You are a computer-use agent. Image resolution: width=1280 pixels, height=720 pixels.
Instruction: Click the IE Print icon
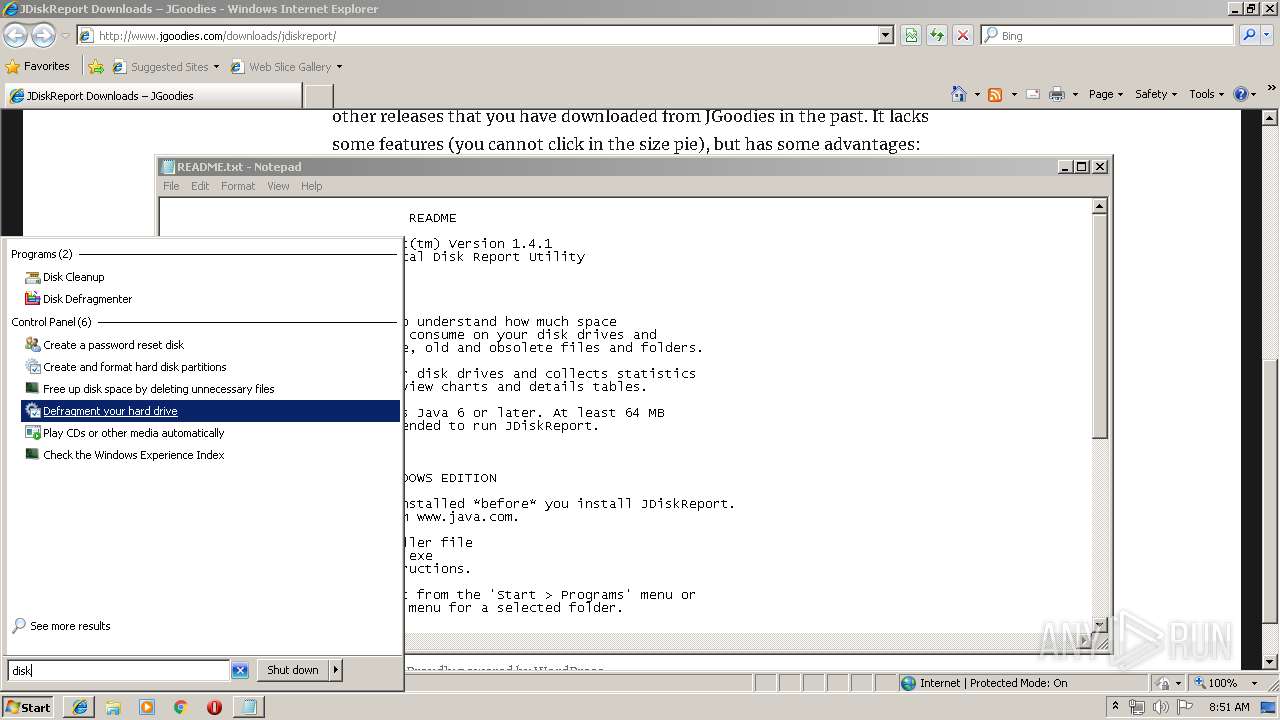tap(1057, 94)
